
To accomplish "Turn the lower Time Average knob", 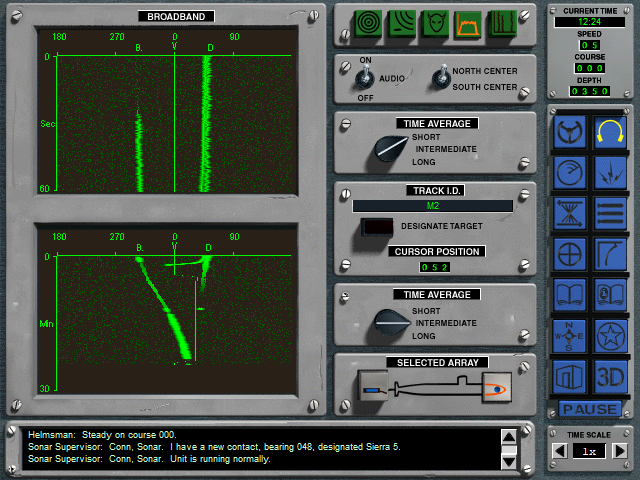I will coord(391,322).
